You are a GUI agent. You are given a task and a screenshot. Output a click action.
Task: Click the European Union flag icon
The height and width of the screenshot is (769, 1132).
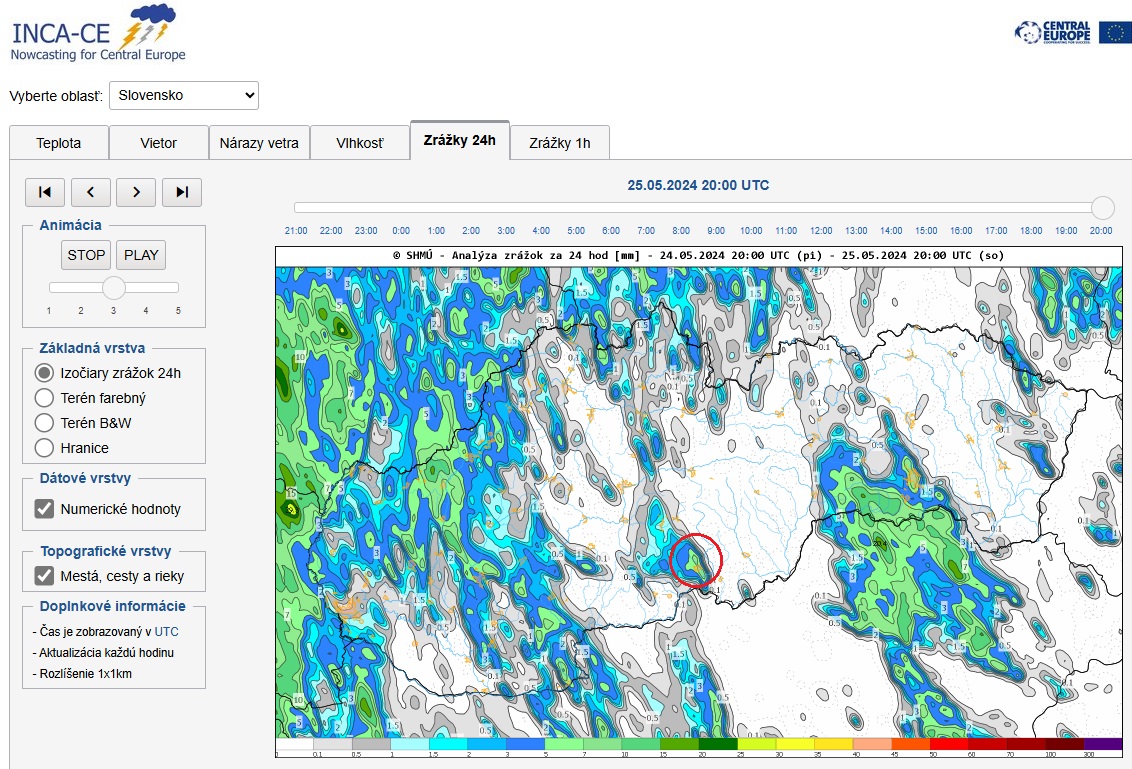coord(1115,32)
